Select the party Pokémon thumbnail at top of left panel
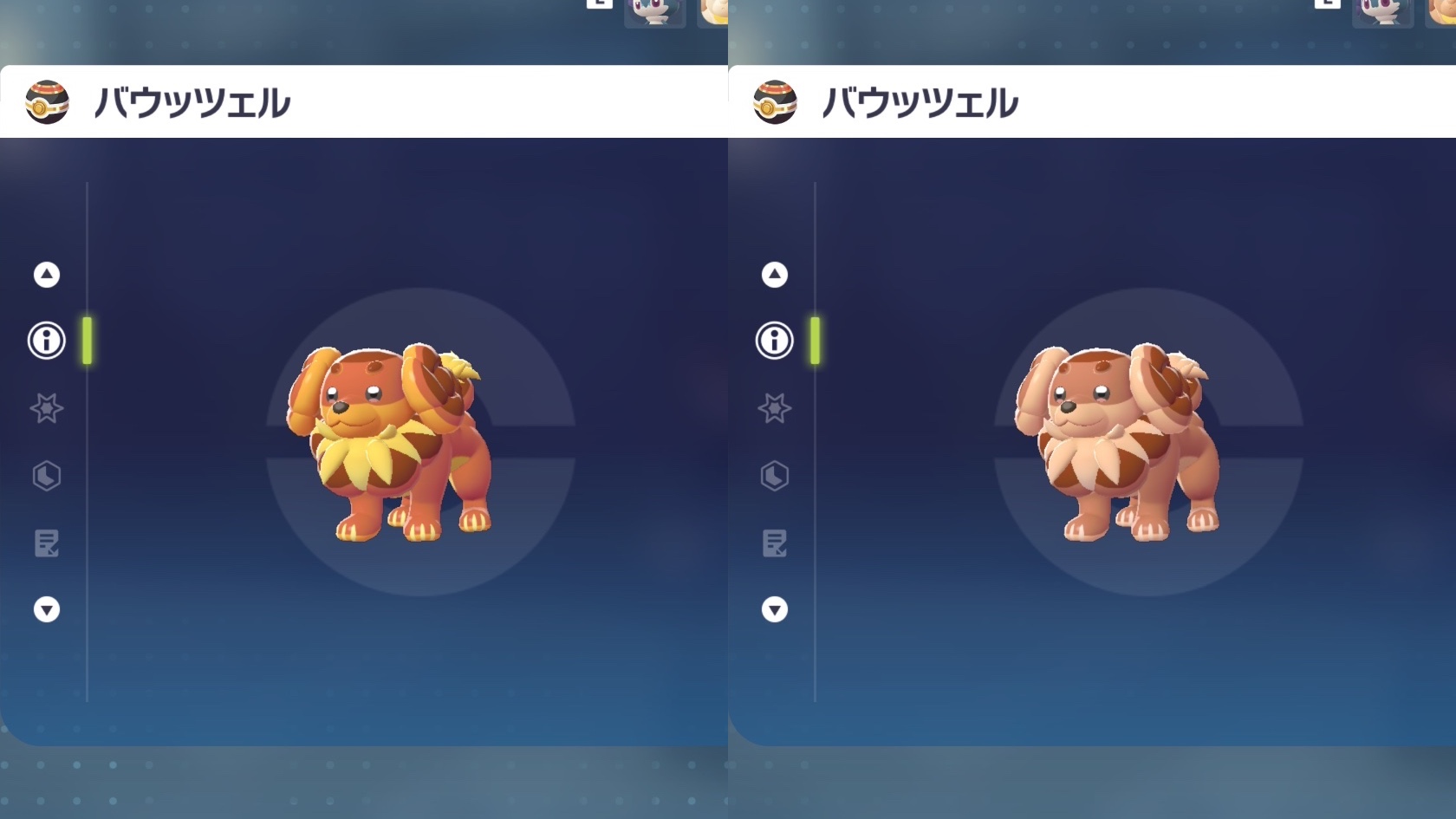Image resolution: width=1456 pixels, height=819 pixels. point(654,13)
